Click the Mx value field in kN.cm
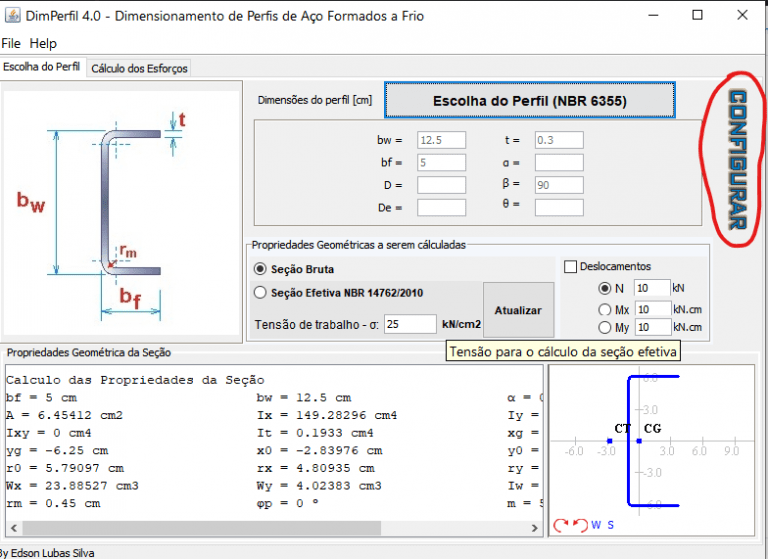Image resolution: width=768 pixels, height=559 pixels. click(x=653, y=309)
